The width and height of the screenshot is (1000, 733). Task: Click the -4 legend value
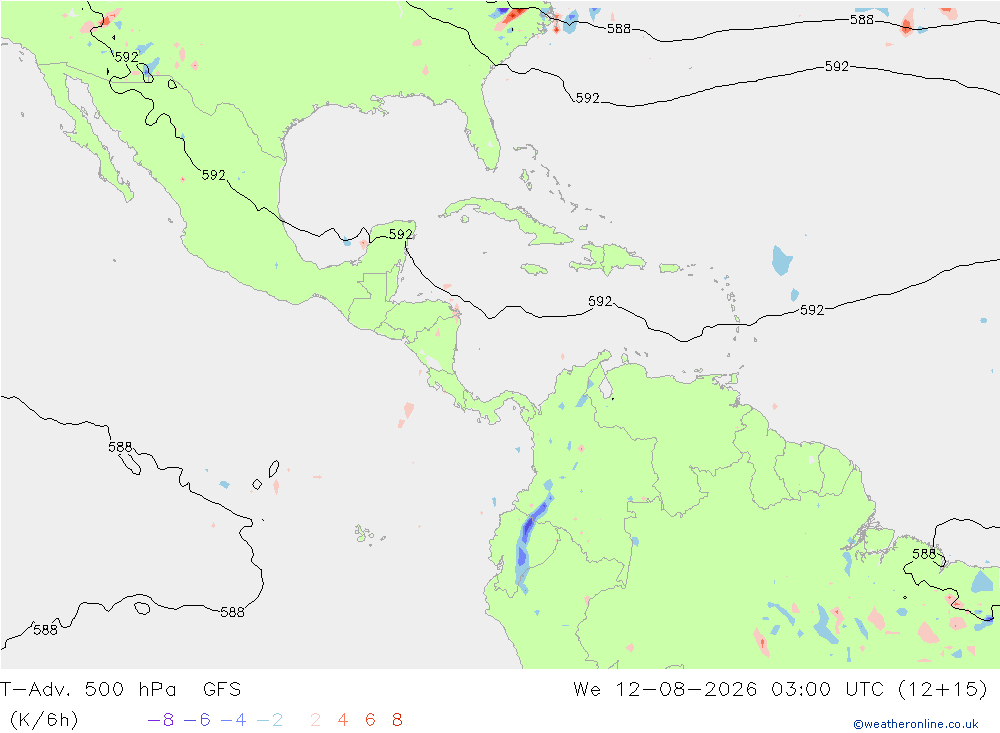pyautogui.click(x=233, y=720)
